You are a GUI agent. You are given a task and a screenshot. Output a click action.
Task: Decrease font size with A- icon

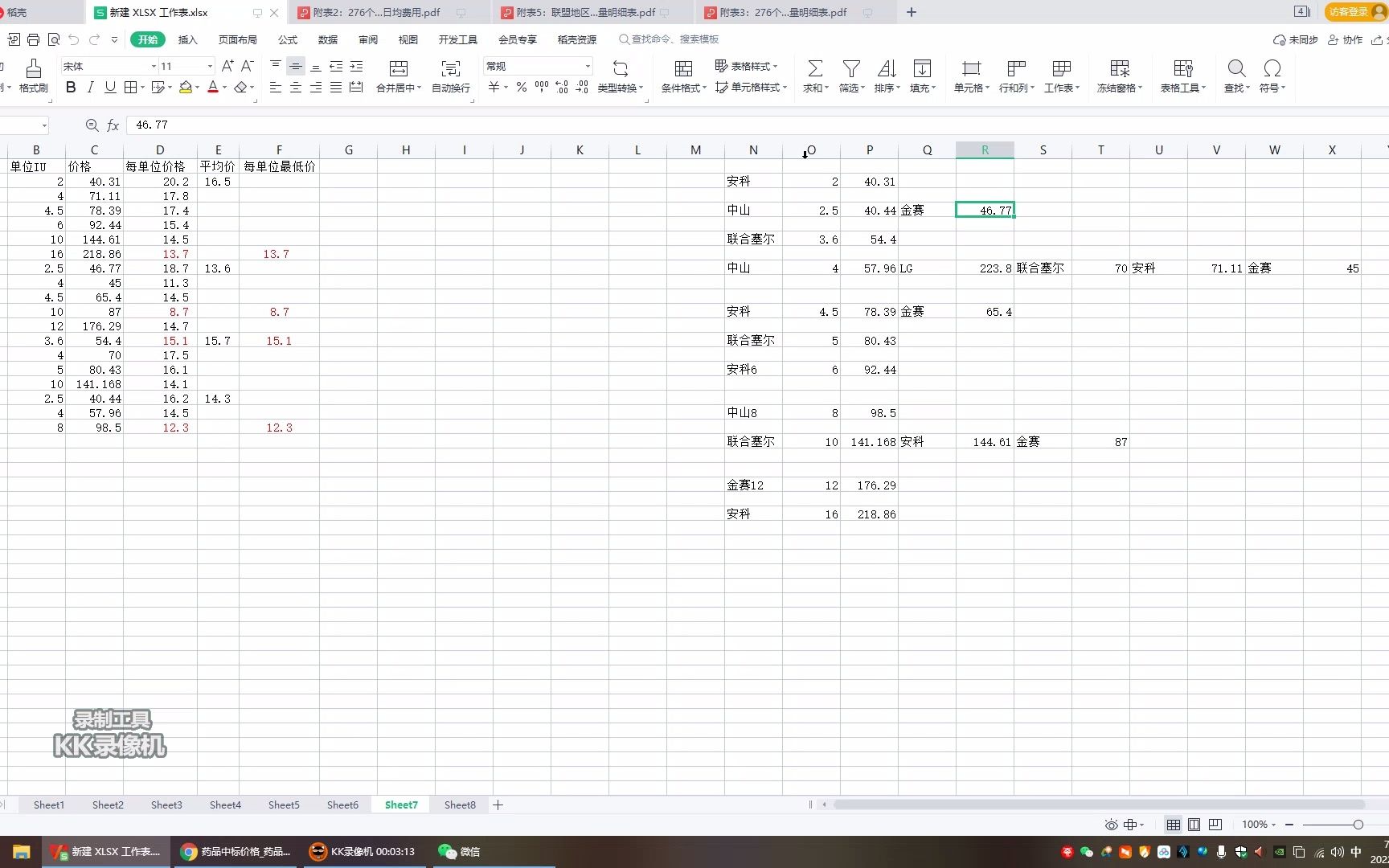coord(248,66)
